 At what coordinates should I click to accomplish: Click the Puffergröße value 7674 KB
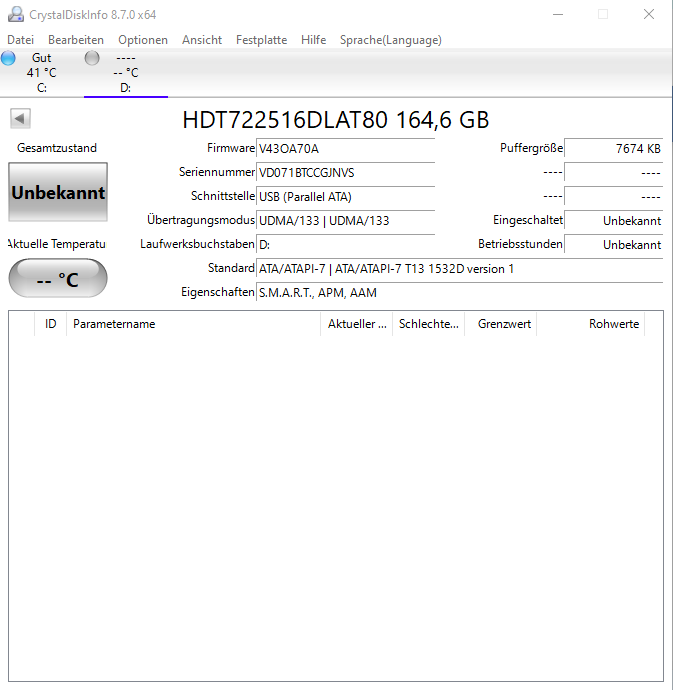tap(614, 149)
